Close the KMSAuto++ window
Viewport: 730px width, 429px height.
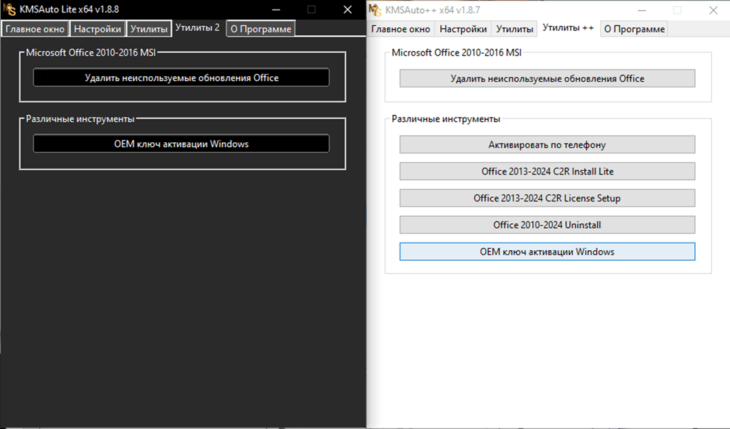[713, 10]
